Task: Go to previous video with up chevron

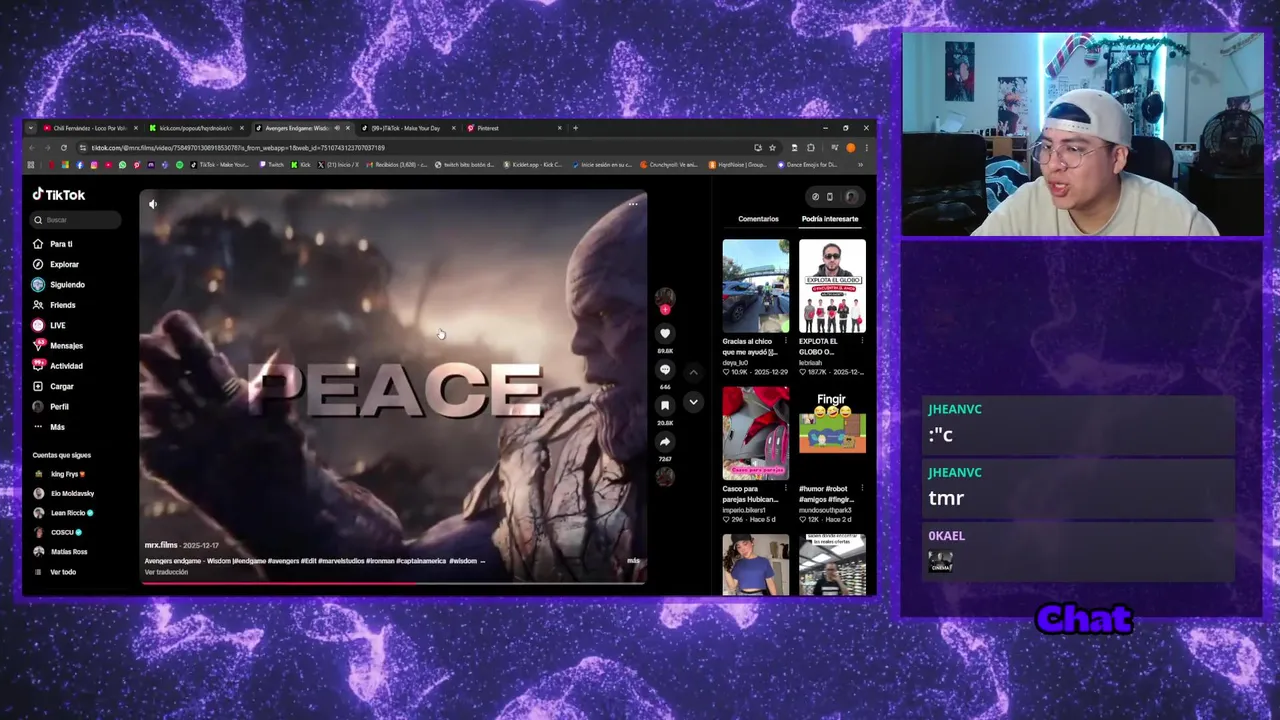Action: (693, 372)
